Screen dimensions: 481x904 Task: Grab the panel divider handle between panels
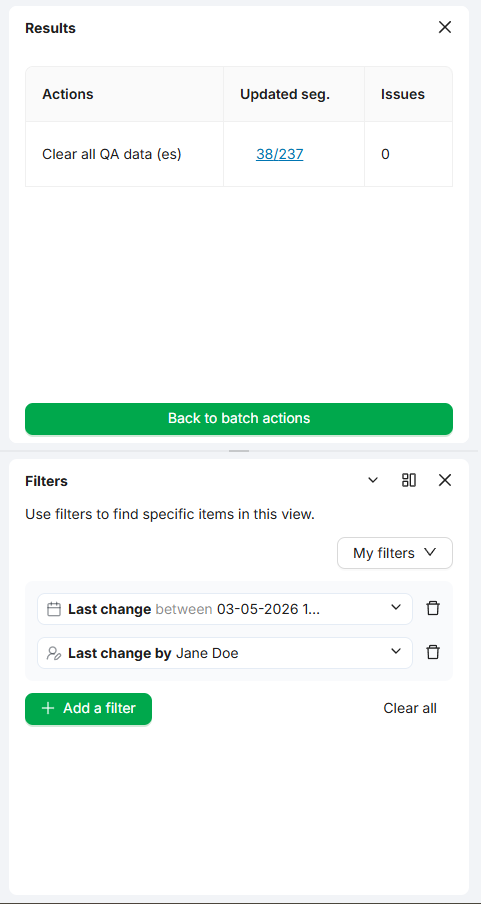coord(239,451)
